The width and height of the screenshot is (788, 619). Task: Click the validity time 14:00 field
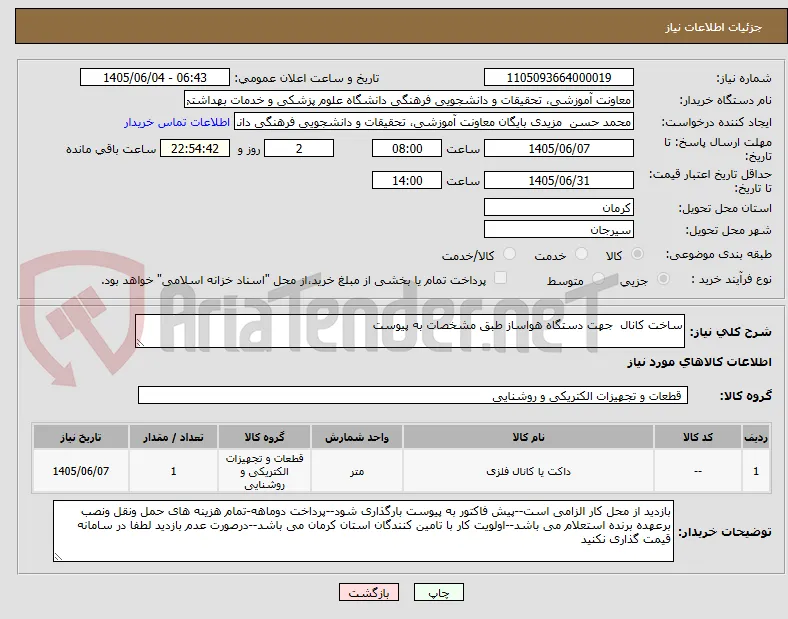(407, 180)
